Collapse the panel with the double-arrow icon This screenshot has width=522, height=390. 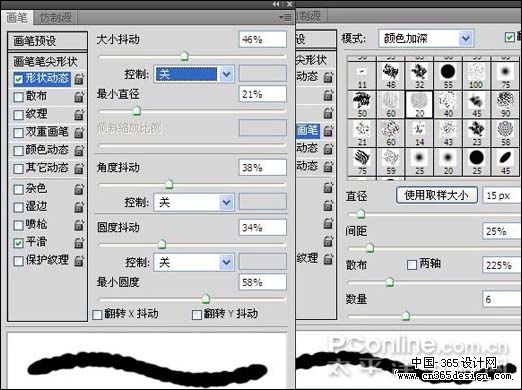pos(276,4)
